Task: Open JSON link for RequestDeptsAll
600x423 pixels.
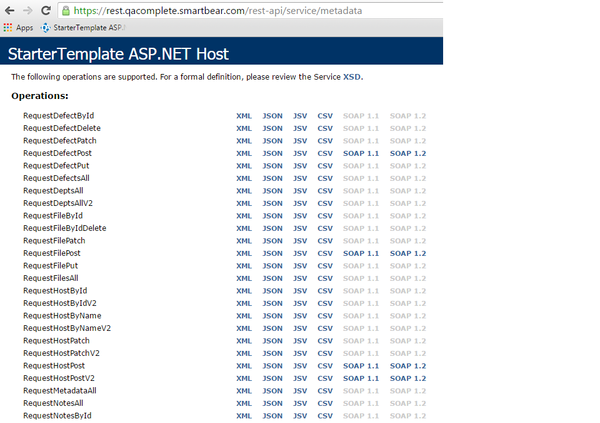Action: click(x=272, y=191)
